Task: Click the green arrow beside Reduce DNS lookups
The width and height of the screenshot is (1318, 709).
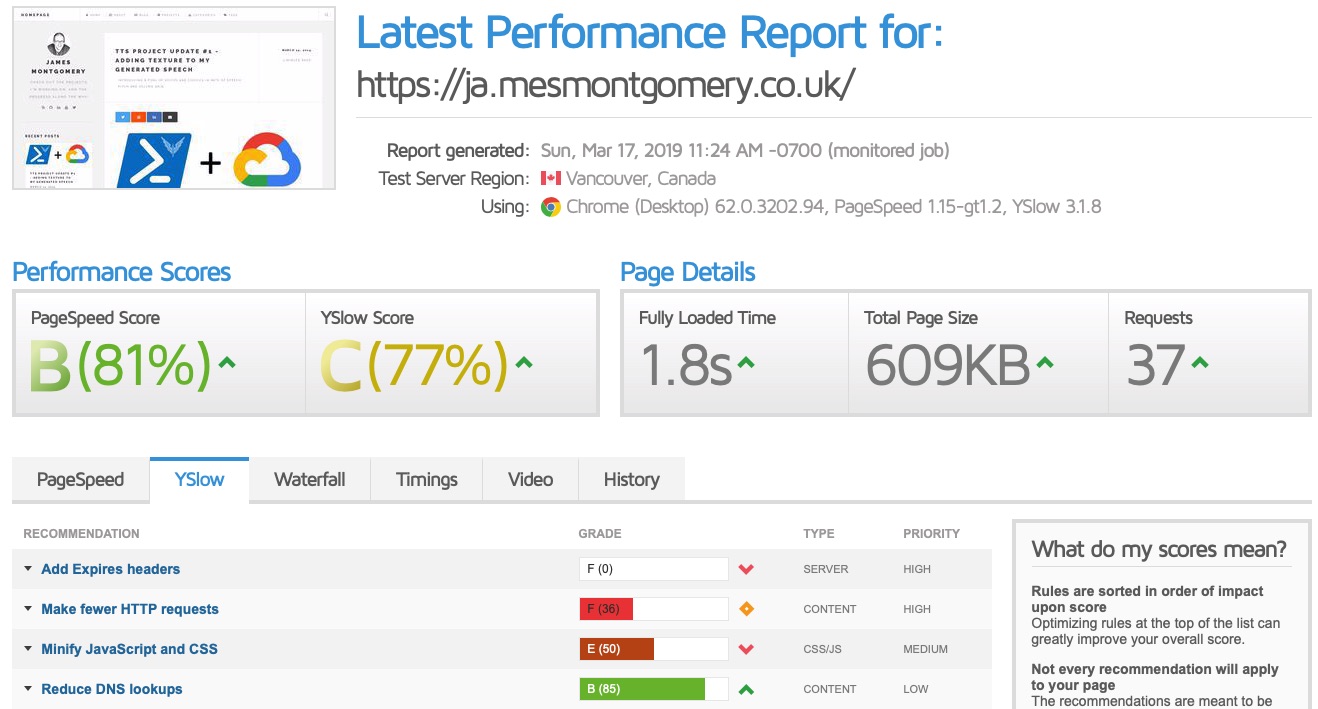Action: [x=746, y=688]
